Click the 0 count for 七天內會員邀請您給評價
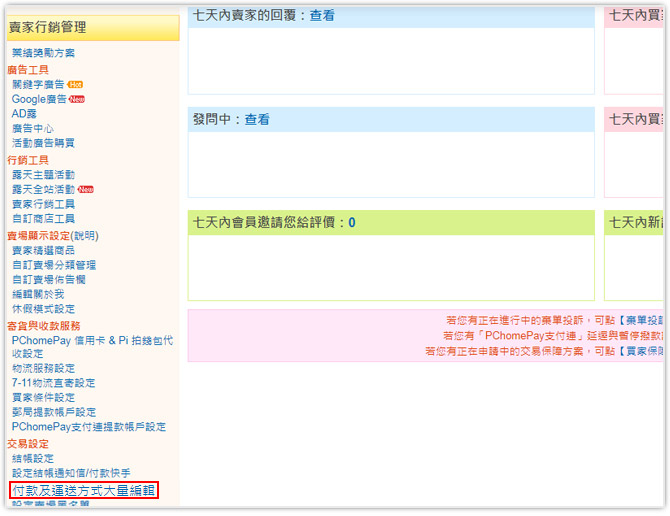The width and height of the screenshot is (670, 516). (352, 222)
